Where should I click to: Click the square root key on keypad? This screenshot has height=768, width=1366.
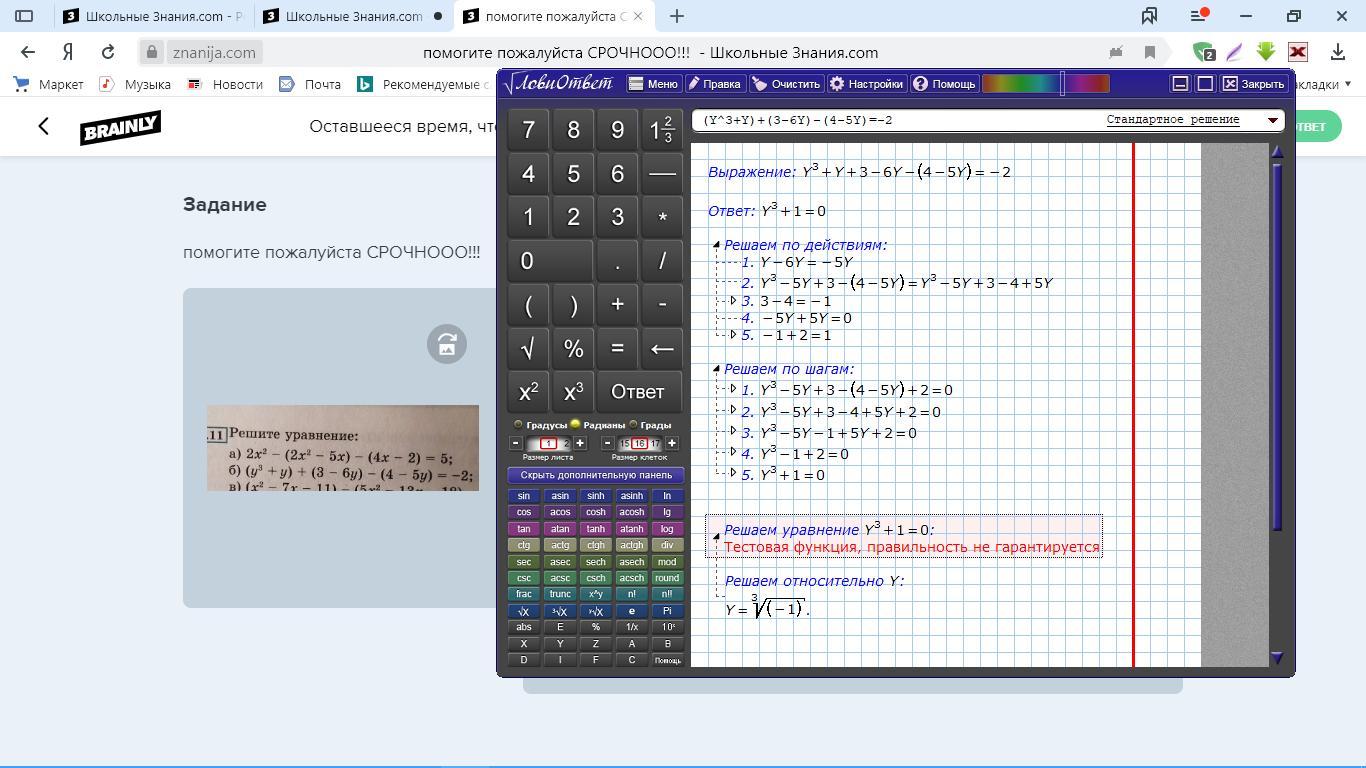click(528, 348)
